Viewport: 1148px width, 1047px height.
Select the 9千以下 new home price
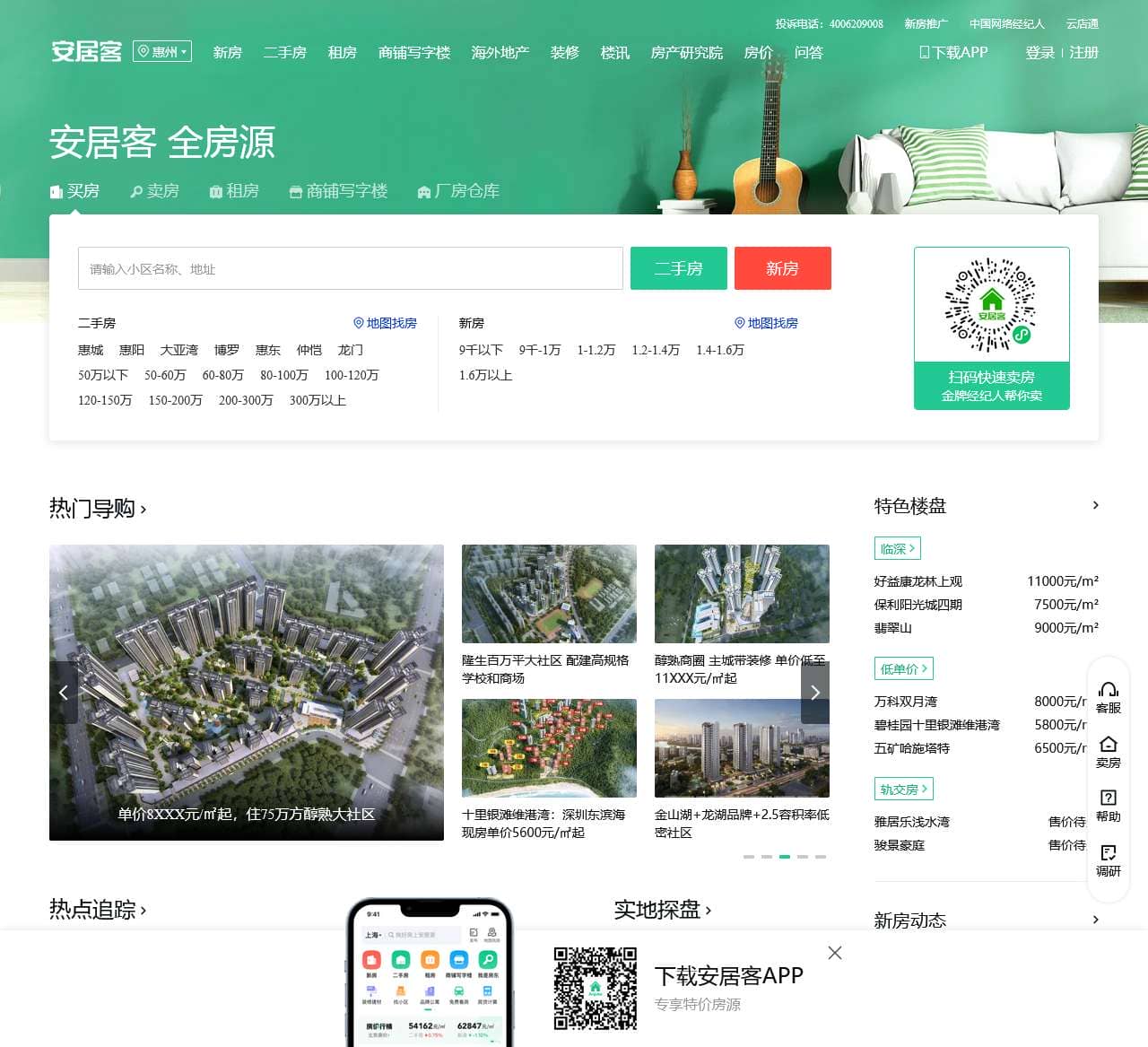[481, 350]
